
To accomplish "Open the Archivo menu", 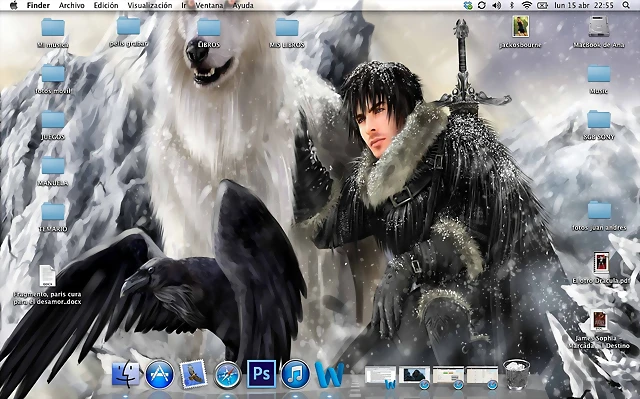I will coord(71,5).
